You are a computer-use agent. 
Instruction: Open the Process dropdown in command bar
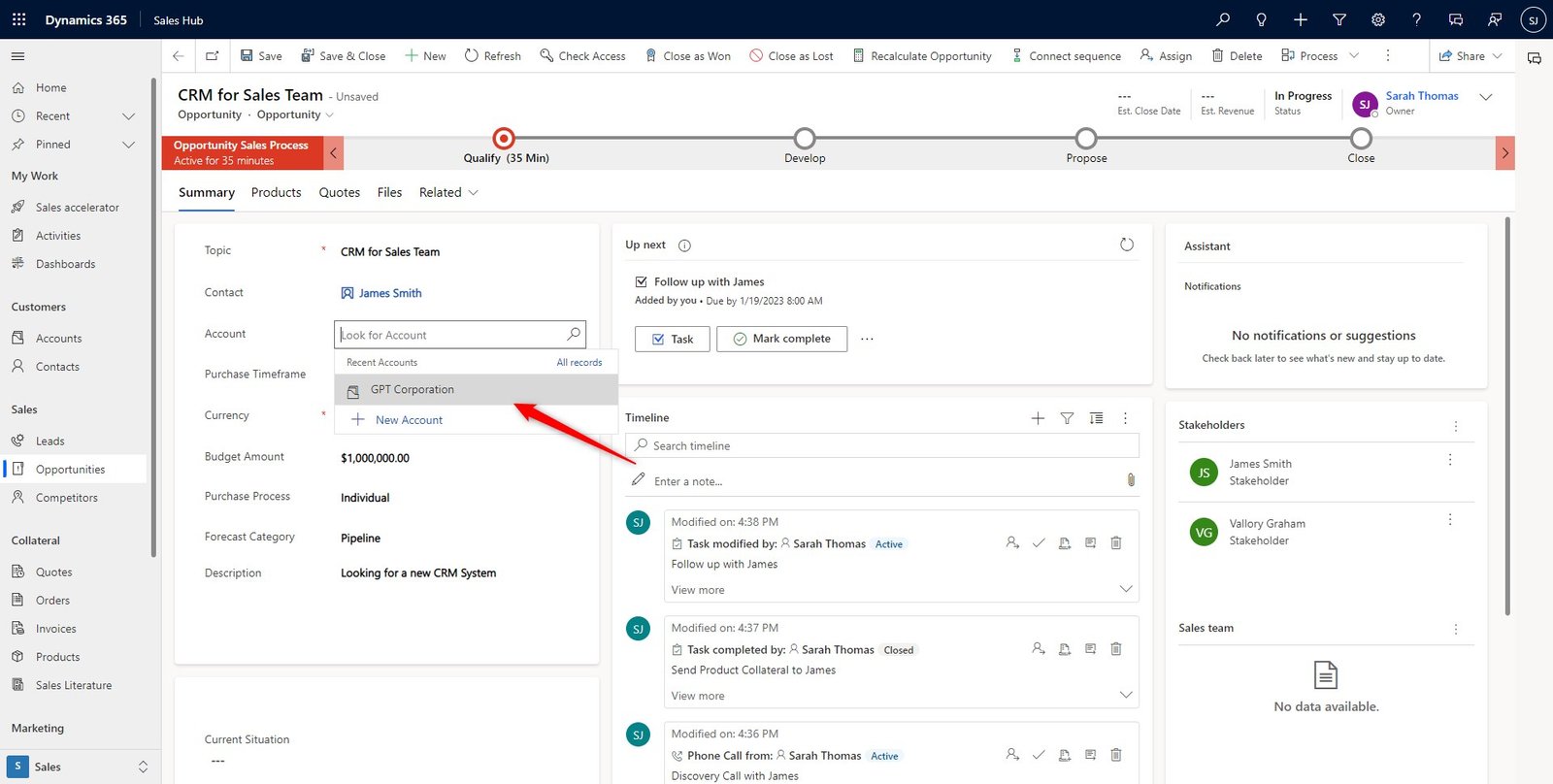[x=1354, y=56]
